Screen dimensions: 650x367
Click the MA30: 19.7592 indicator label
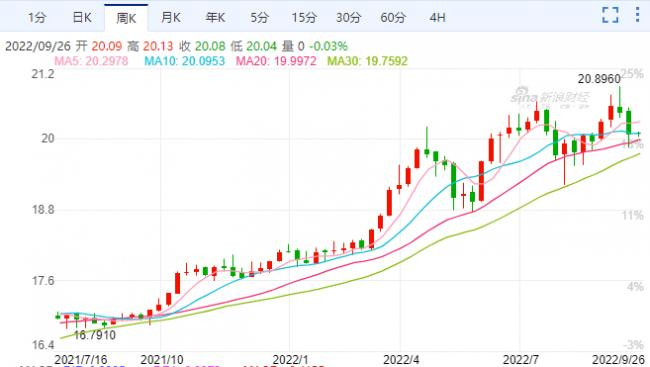(x=367, y=61)
